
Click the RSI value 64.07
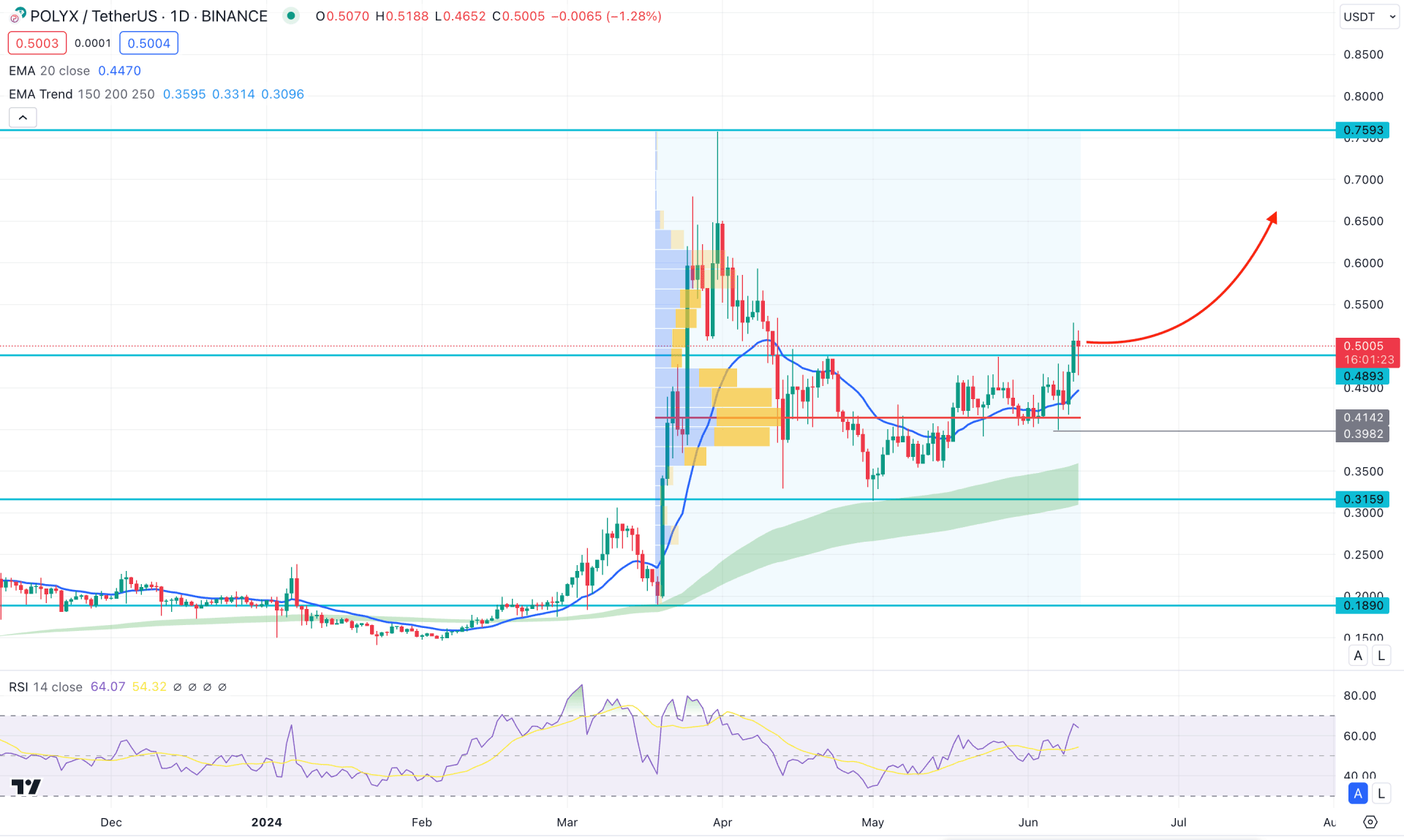pyautogui.click(x=107, y=687)
